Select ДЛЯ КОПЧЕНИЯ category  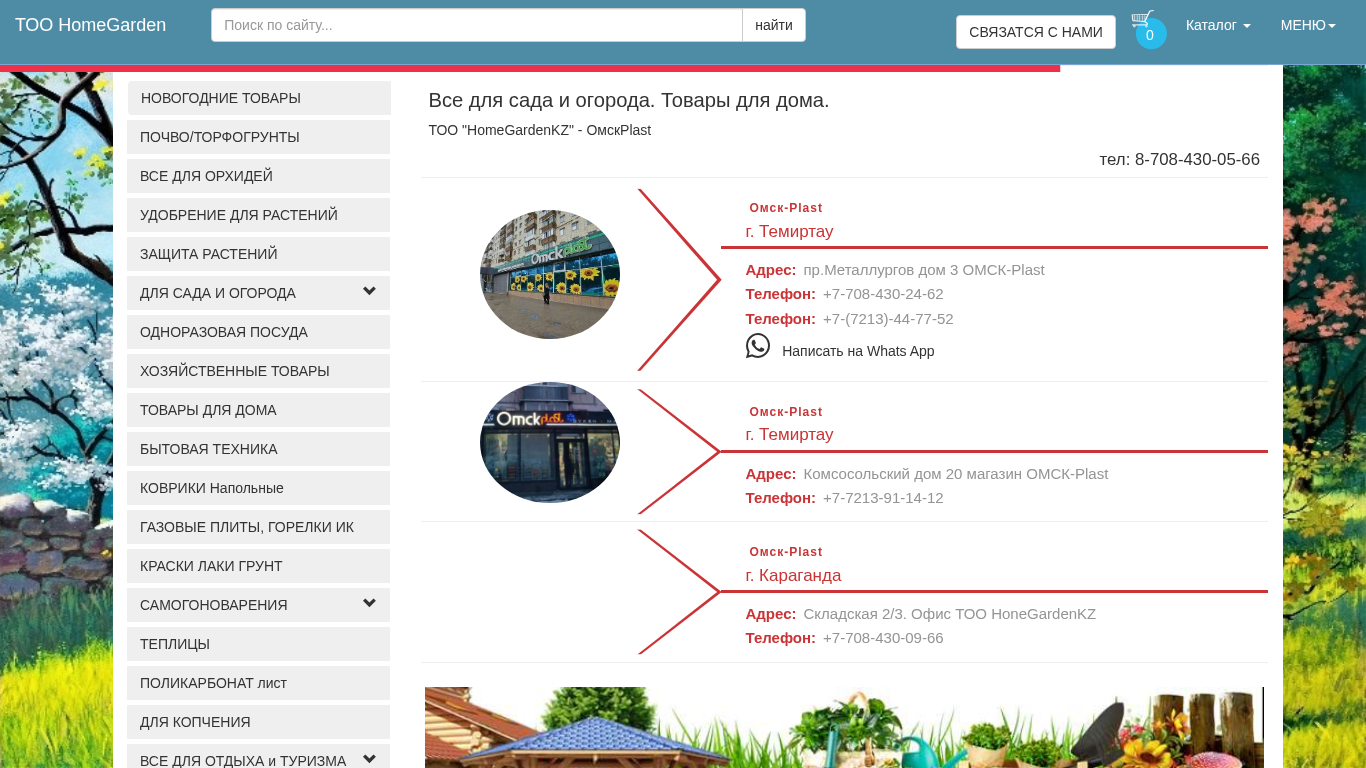[x=259, y=722]
